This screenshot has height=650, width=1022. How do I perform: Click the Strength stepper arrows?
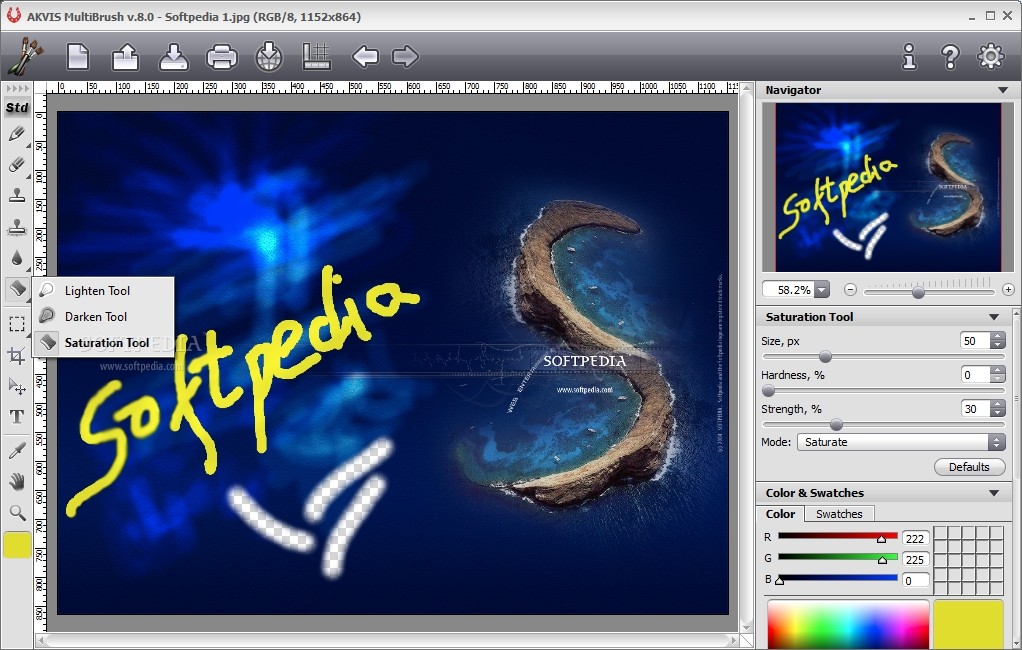(998, 408)
